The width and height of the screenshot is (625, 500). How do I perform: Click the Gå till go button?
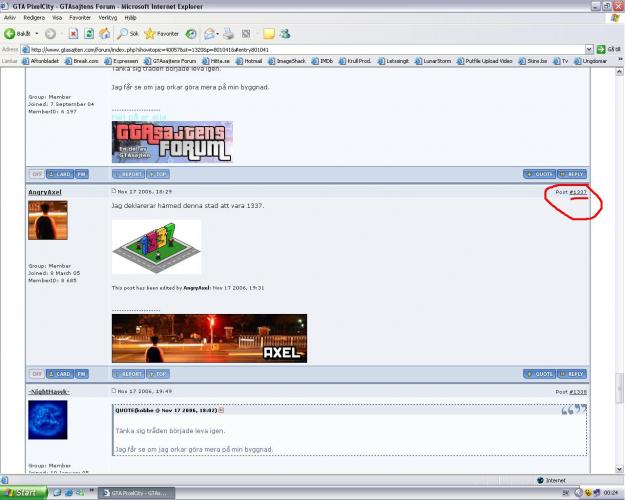[608, 49]
